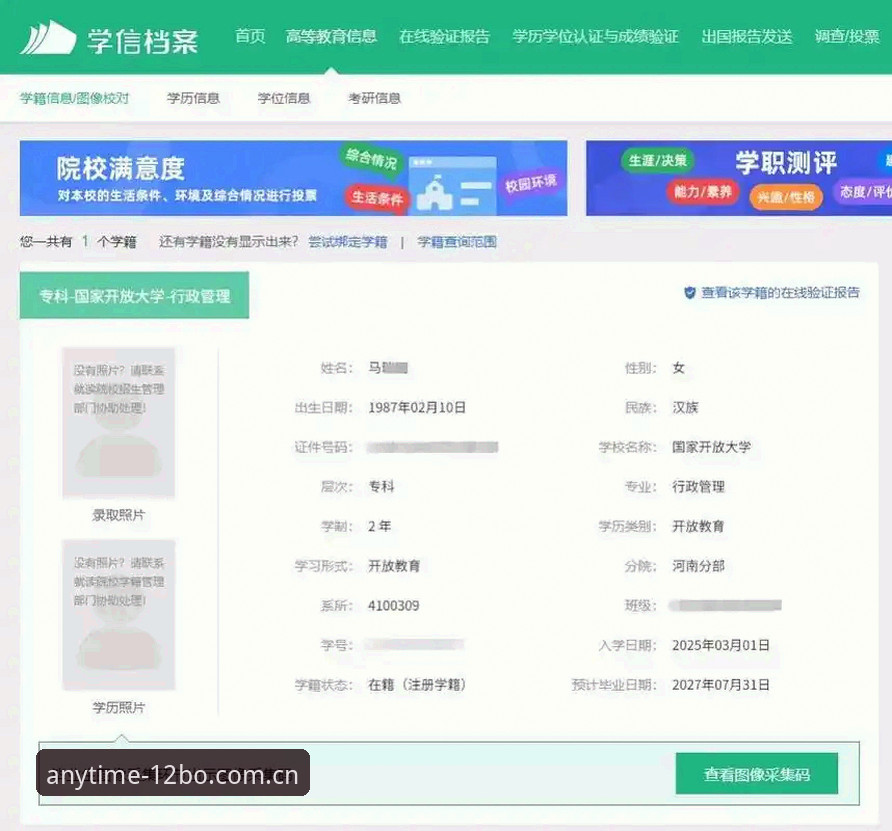Image resolution: width=892 pixels, height=831 pixels.
Task: Click enrollment date 2025年03月01日
Action: point(721,645)
